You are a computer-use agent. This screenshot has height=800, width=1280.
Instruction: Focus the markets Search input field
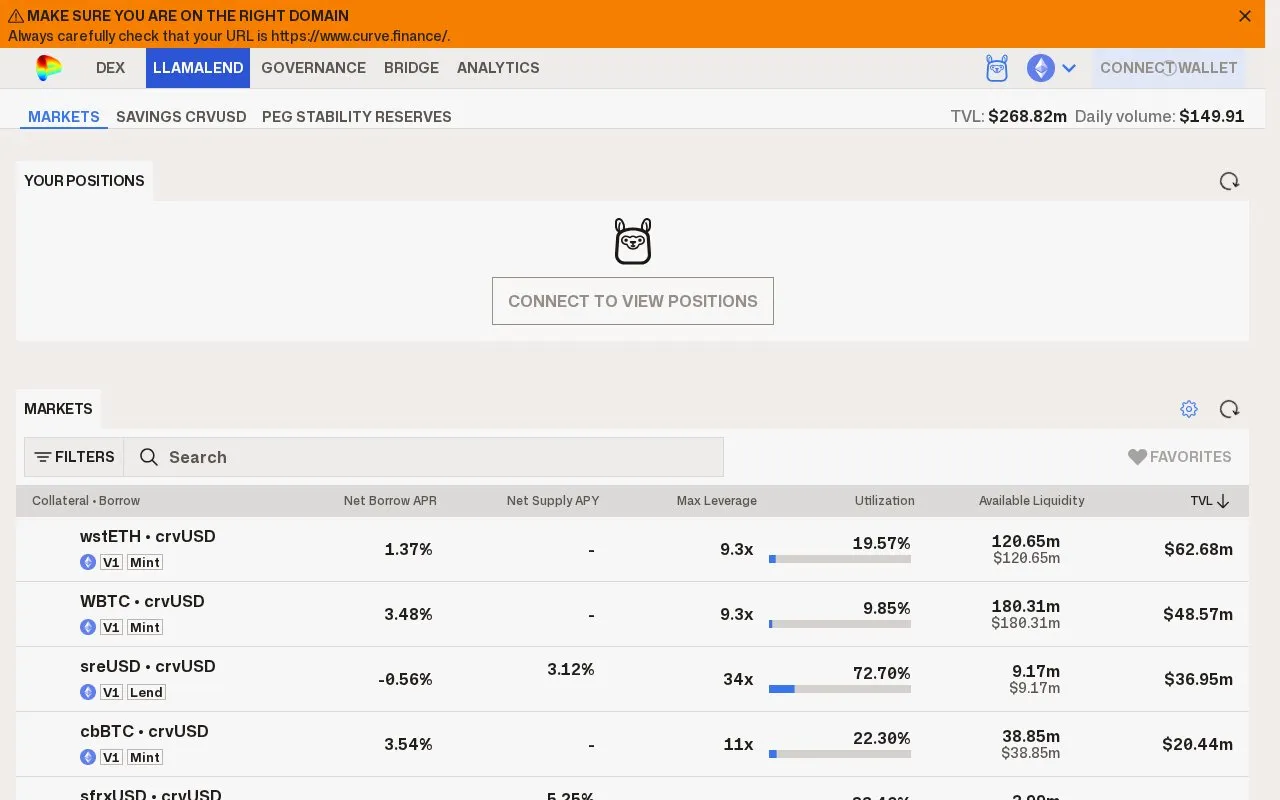[x=424, y=457]
